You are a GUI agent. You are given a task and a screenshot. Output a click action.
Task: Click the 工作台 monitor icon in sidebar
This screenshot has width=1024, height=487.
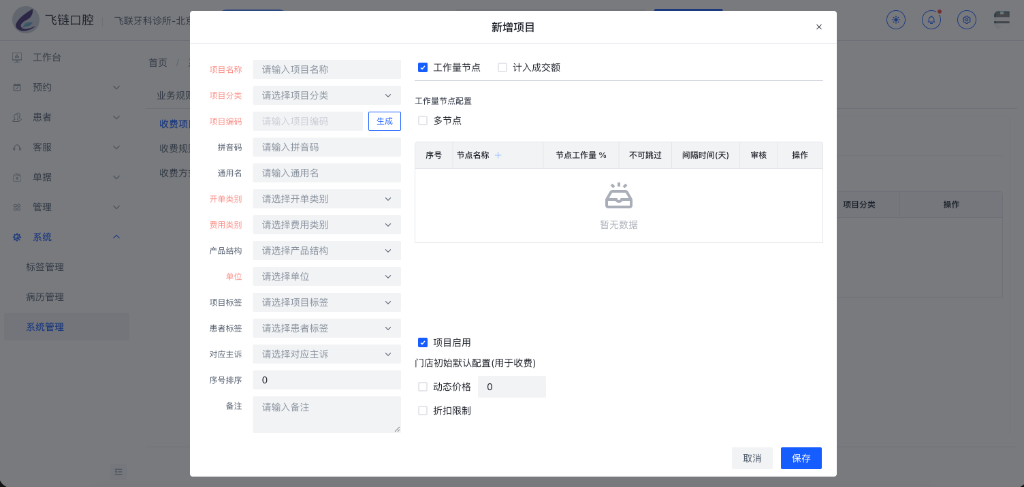click(x=17, y=57)
